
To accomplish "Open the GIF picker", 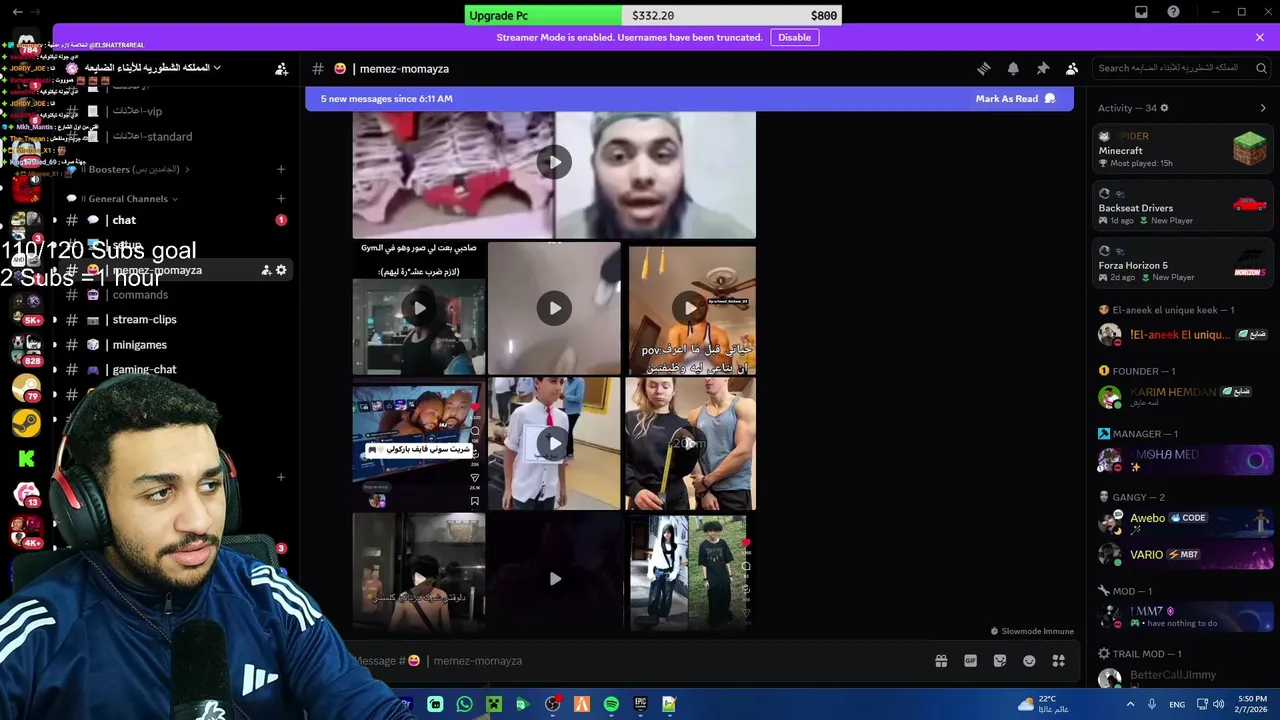I will point(970,661).
